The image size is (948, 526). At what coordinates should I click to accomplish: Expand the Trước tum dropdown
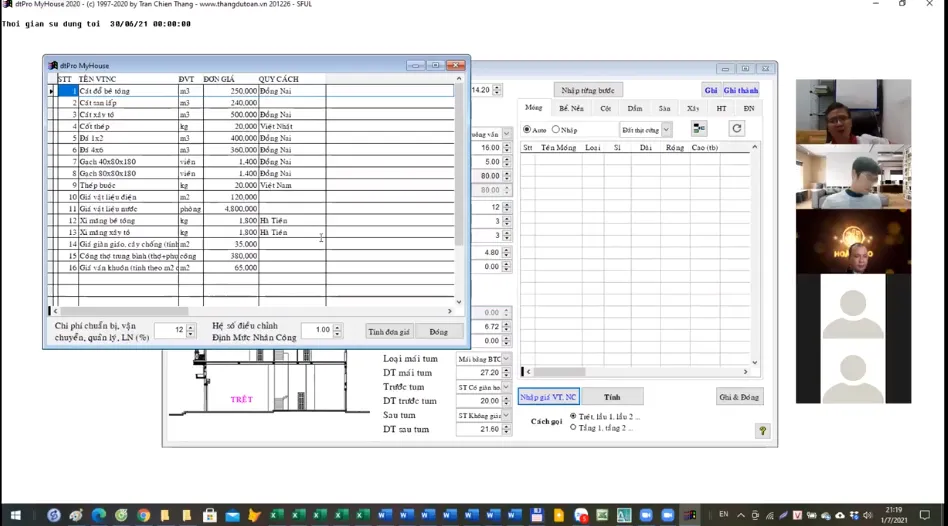tap(506, 387)
